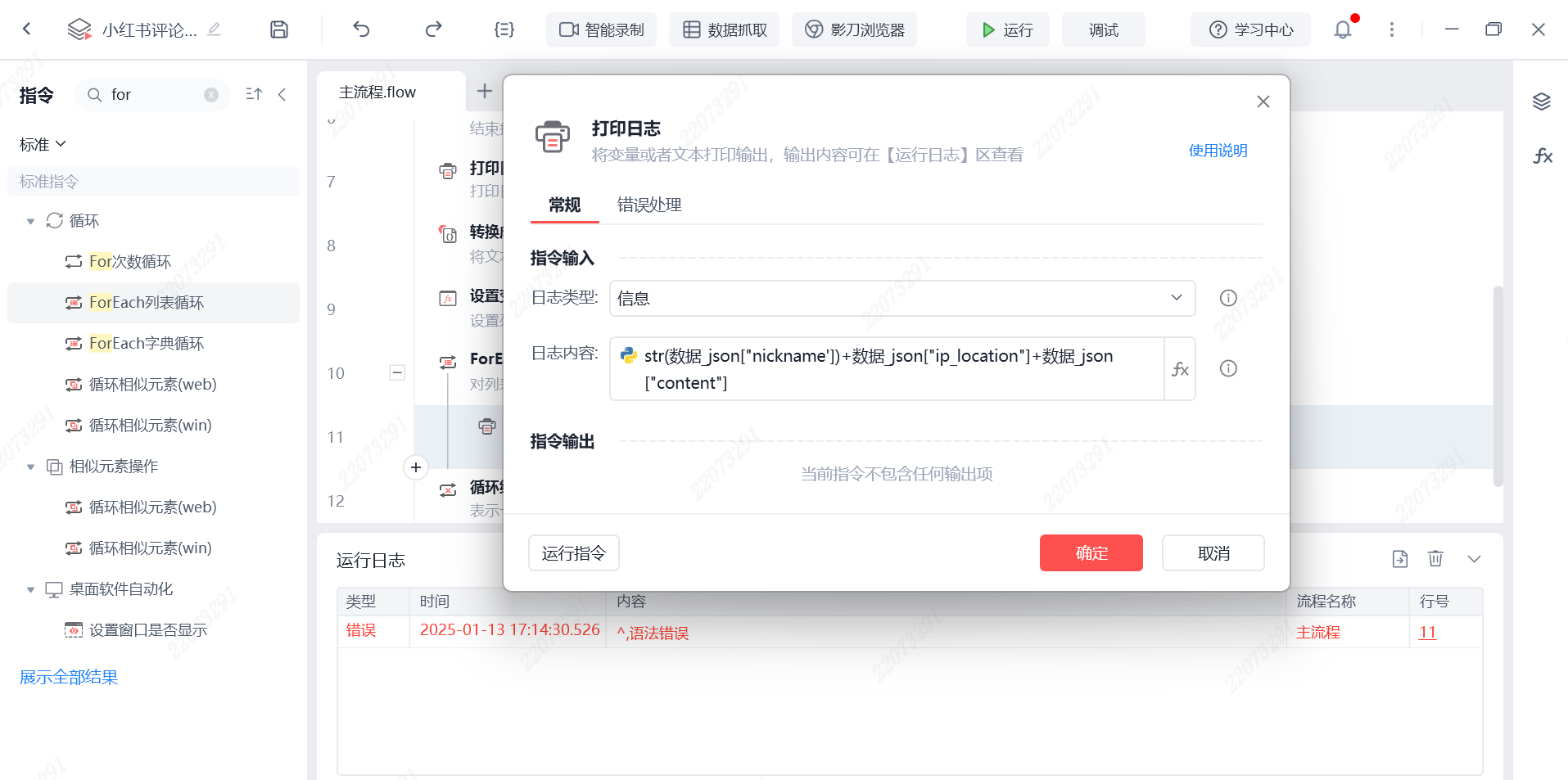Click the loop-end icon on line 12

448,490
